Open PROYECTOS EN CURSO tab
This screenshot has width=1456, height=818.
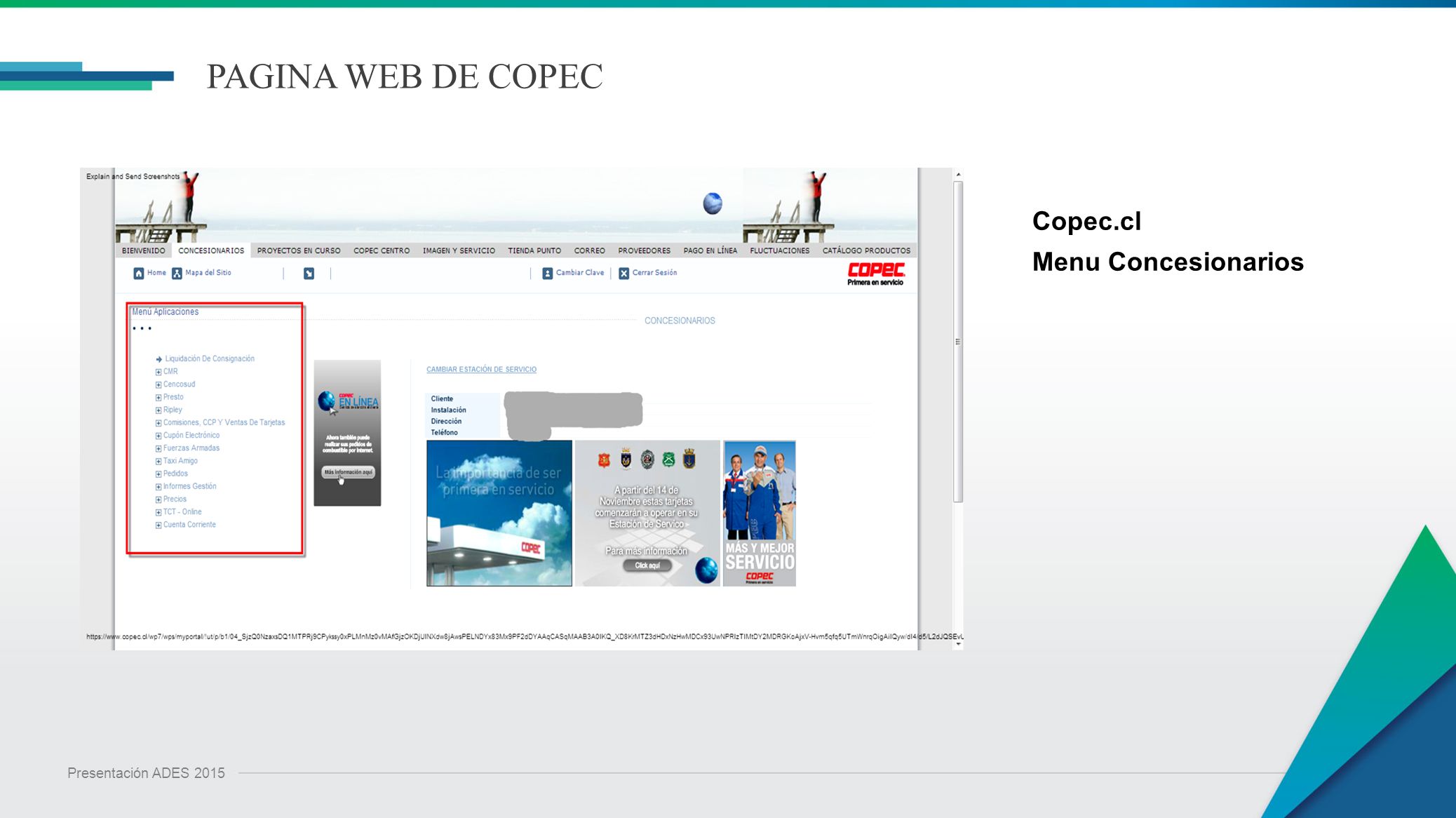click(299, 250)
